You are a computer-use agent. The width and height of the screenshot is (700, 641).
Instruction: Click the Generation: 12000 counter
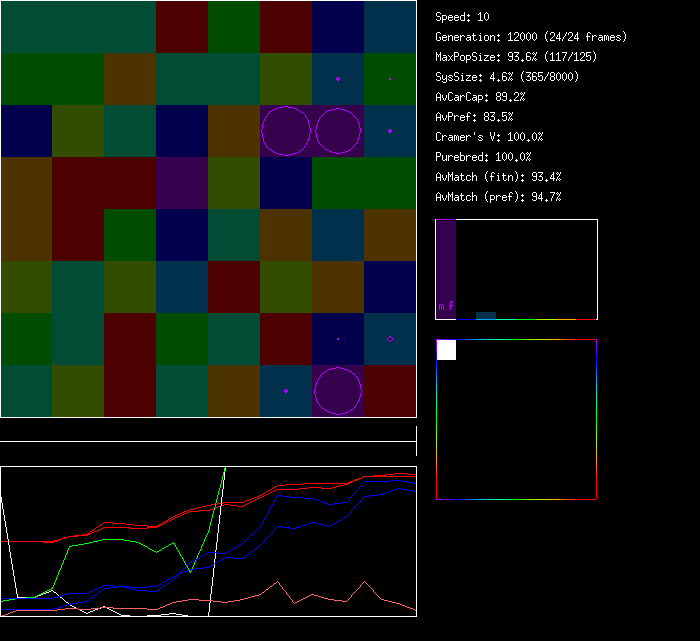531,37
